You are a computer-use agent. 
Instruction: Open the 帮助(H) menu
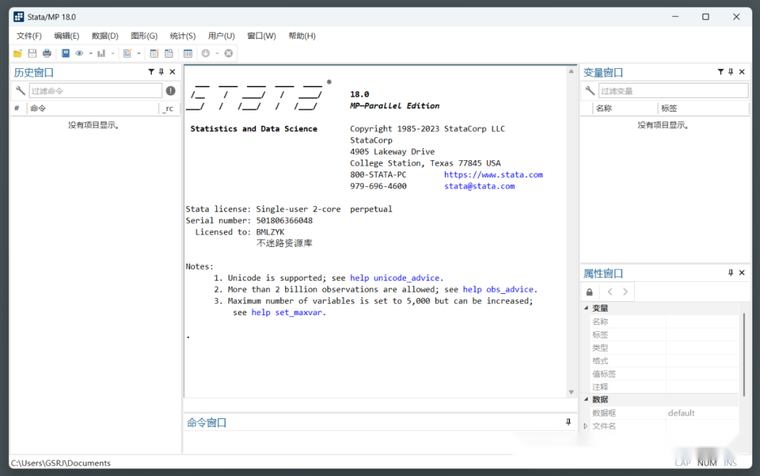point(302,36)
